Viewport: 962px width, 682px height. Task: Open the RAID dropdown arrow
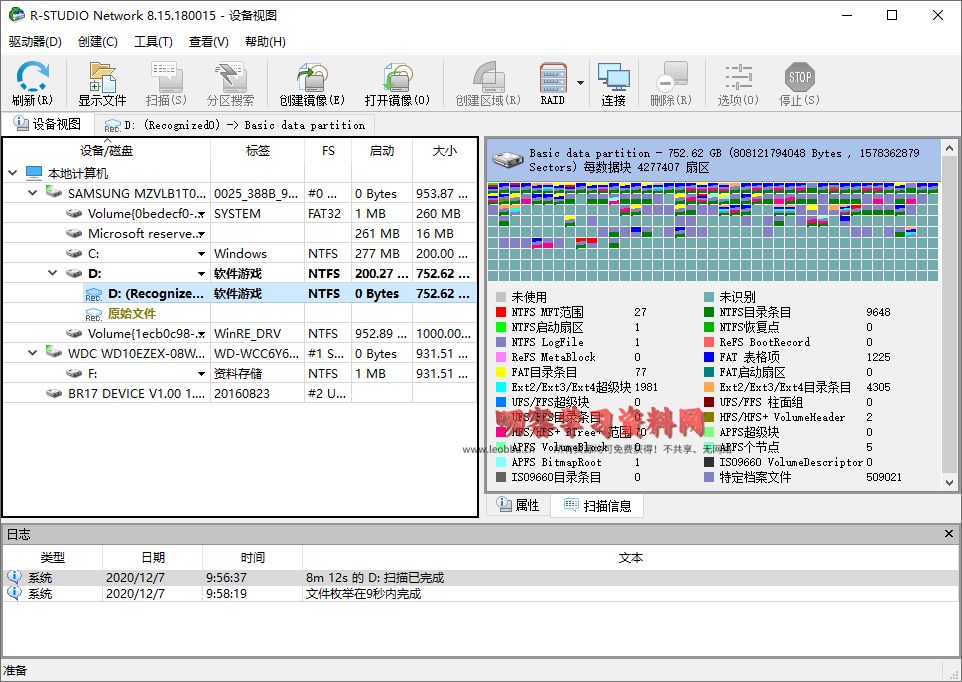tap(580, 82)
